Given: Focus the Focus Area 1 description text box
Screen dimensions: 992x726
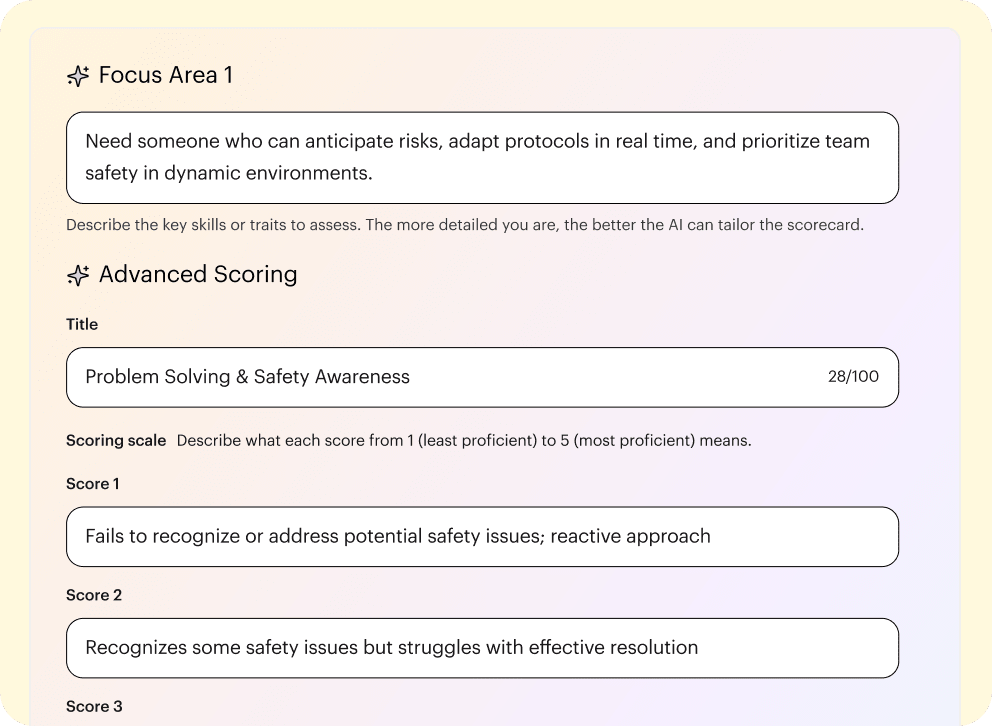Looking at the screenshot, I should click(x=482, y=157).
